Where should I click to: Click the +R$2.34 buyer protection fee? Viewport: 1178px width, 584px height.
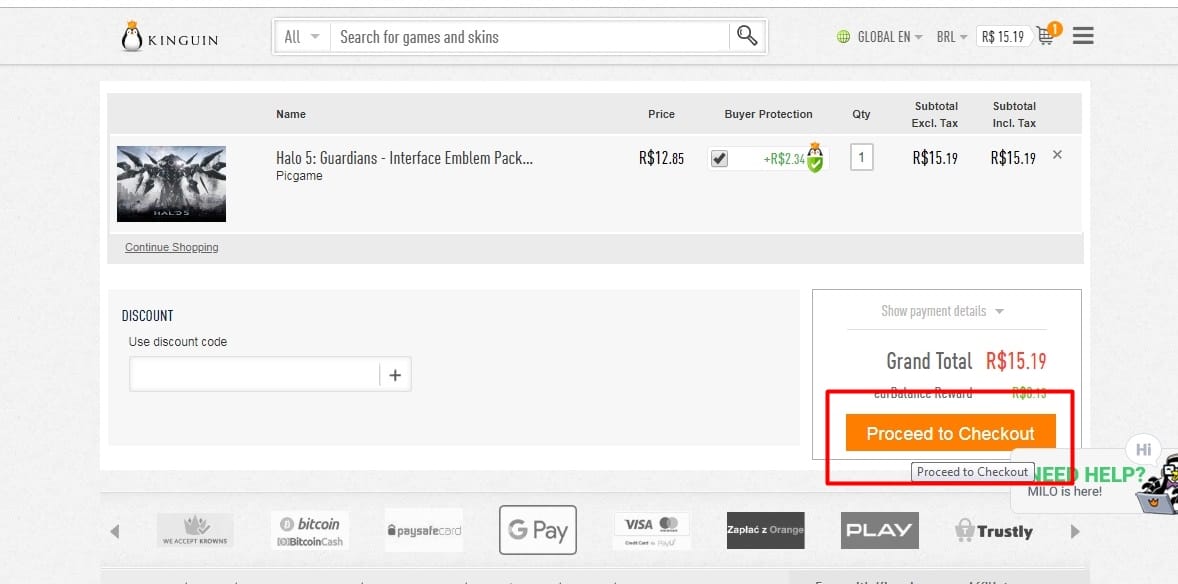coord(784,159)
